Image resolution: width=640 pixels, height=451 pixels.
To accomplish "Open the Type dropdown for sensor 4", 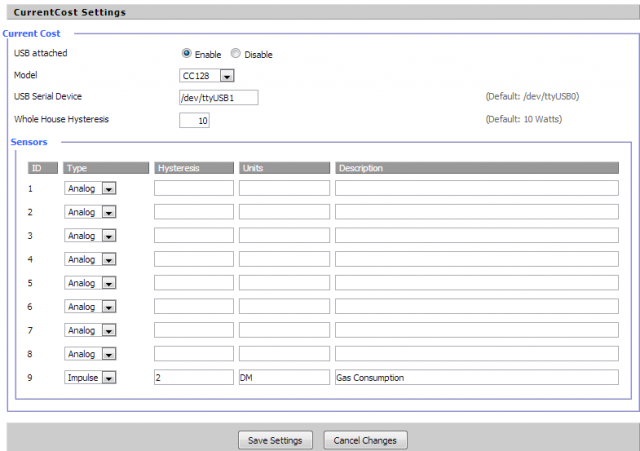I will point(90,259).
